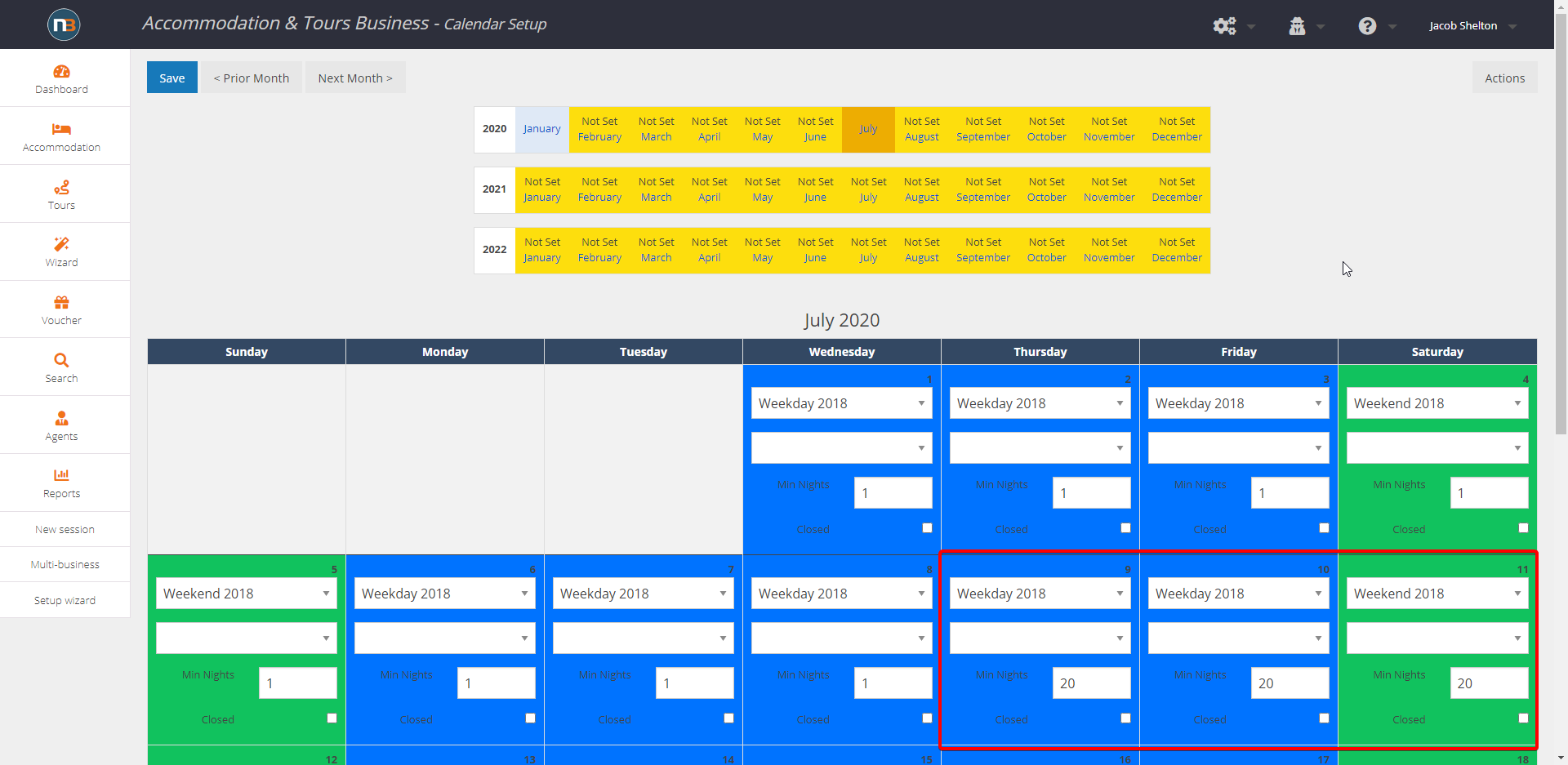Expand Jacob Shelton user menu
Image resolution: width=1568 pixels, height=765 pixels.
(x=1472, y=26)
